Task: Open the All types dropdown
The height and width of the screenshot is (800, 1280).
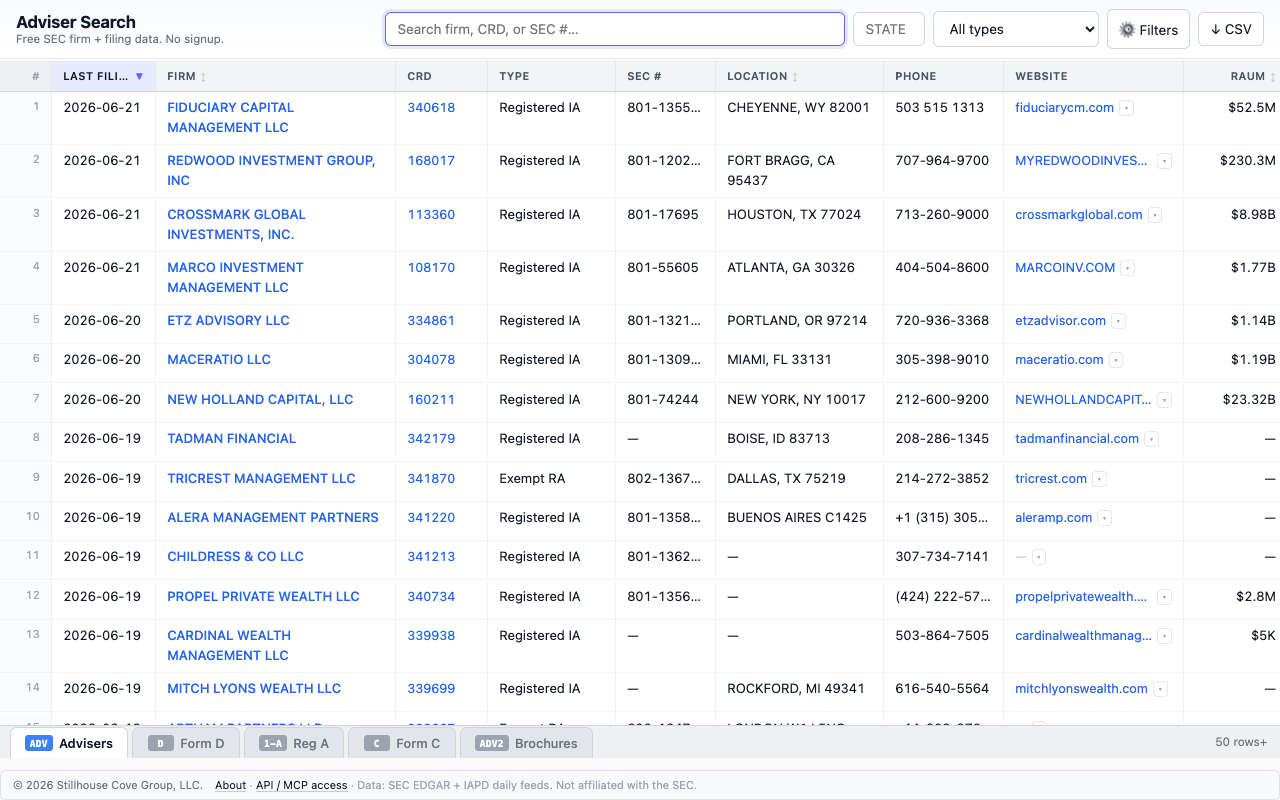Action: point(1016,29)
